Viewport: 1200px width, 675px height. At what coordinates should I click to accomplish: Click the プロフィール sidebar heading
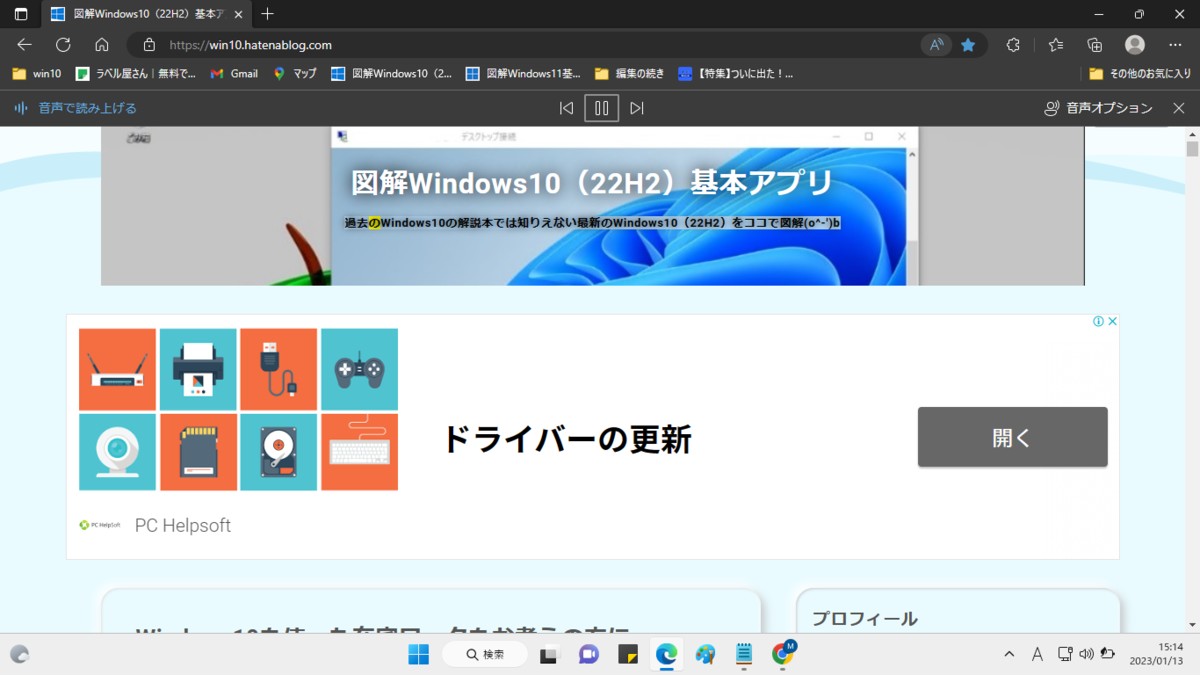[x=865, y=618]
